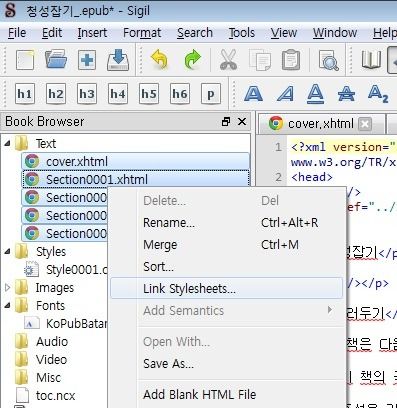Apply Heading 5 with h5 button
Image resolution: width=397 pixels, height=408 pixels.
(149, 94)
